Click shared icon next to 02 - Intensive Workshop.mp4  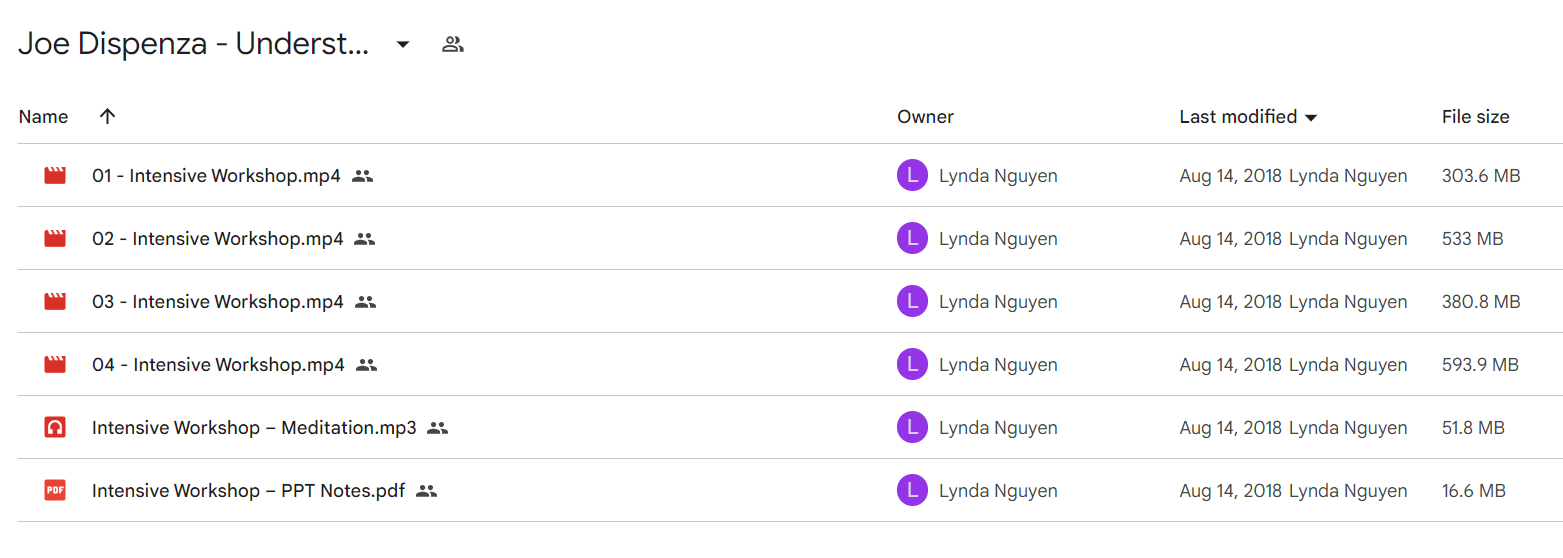[x=365, y=239]
